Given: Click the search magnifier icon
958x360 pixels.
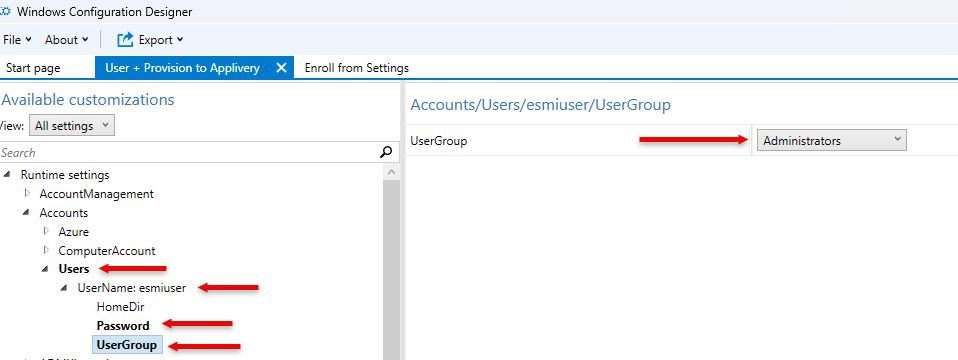Looking at the screenshot, I should tap(386, 152).
